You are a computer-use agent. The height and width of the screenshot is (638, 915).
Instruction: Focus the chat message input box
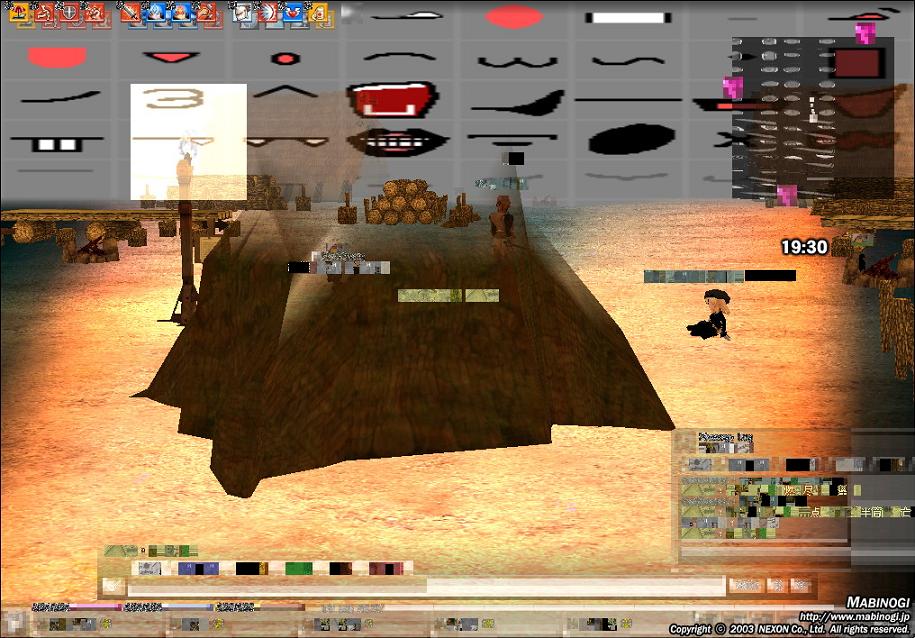click(425, 586)
